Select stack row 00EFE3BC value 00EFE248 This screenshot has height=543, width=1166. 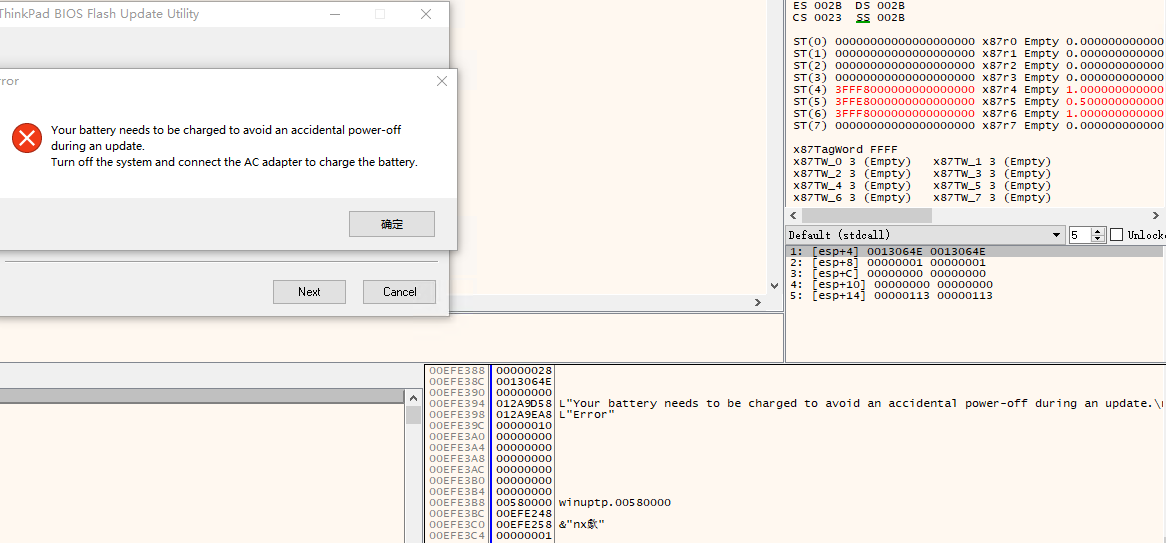(x=795, y=513)
